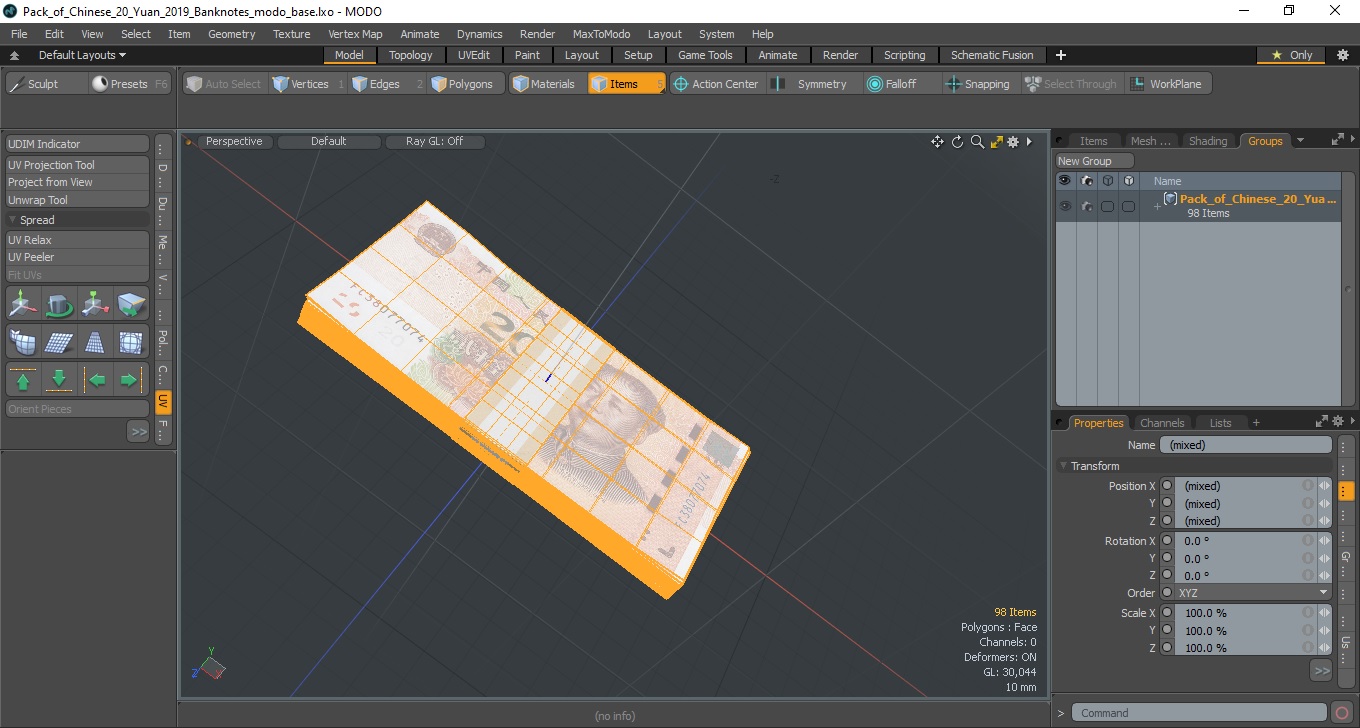Open the Default Layouts dropdown
1360x728 pixels.
point(83,55)
